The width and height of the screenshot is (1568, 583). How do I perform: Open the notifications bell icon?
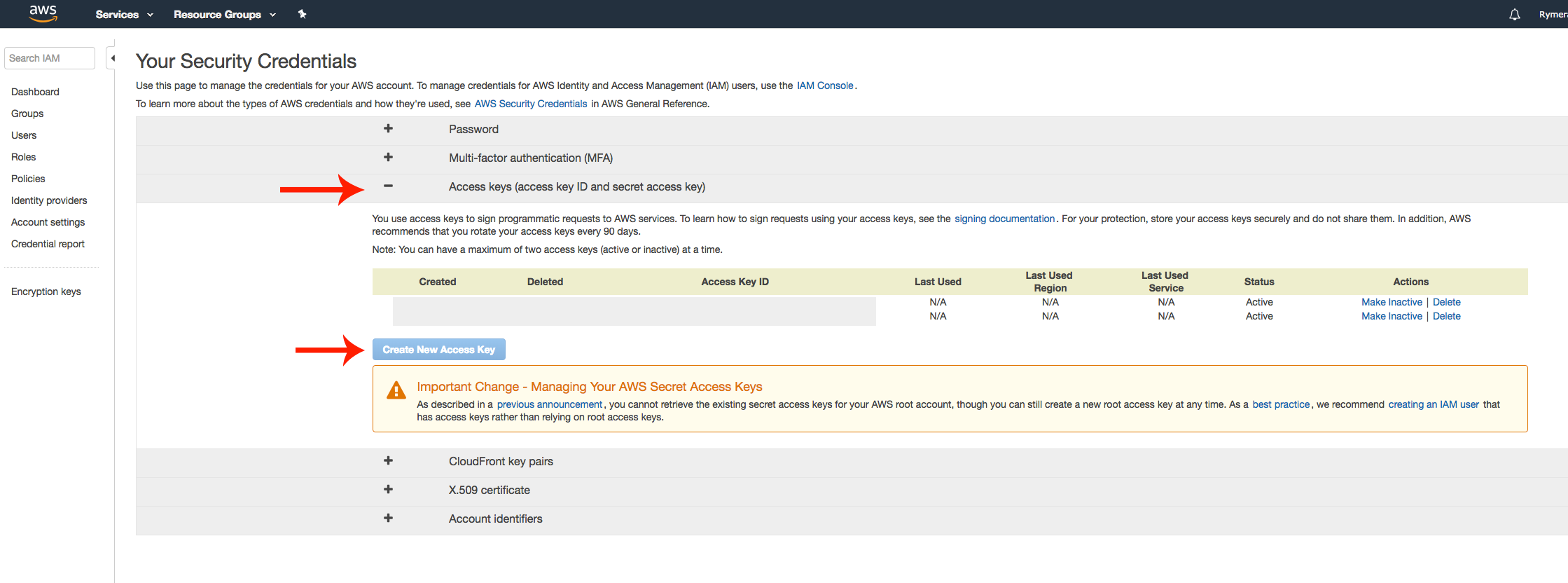coord(1514,14)
